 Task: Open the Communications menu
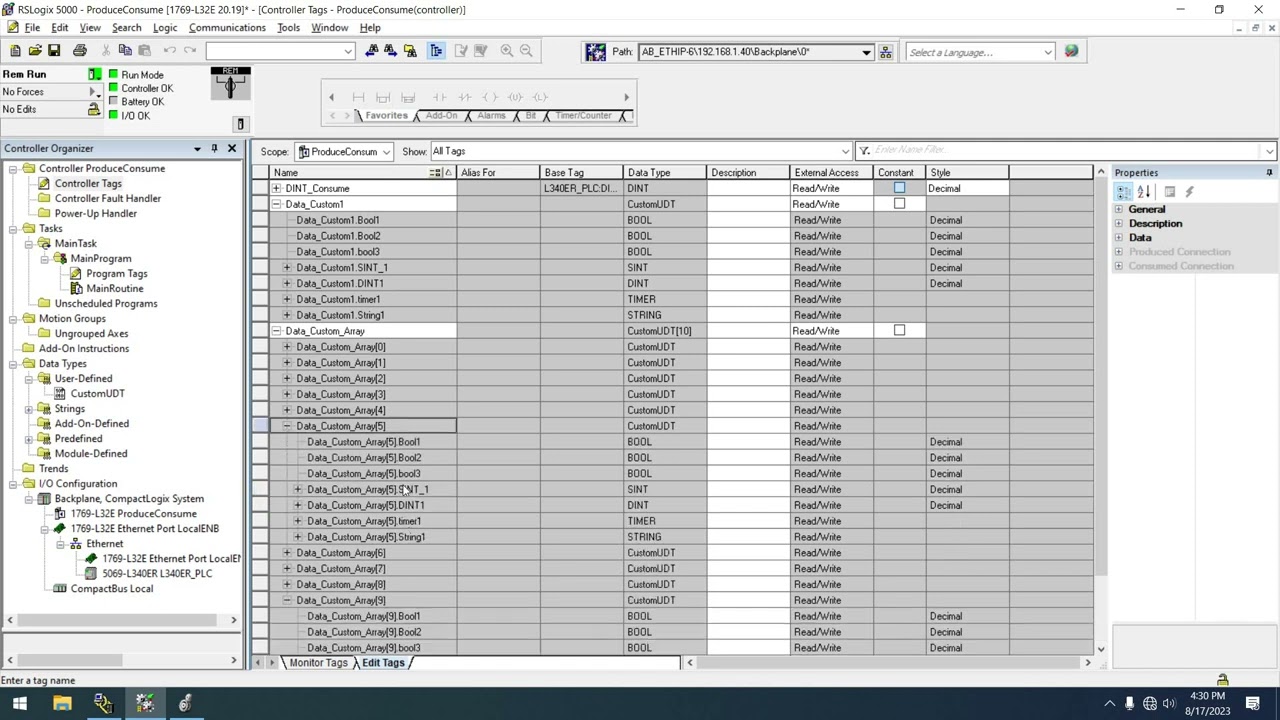227,28
